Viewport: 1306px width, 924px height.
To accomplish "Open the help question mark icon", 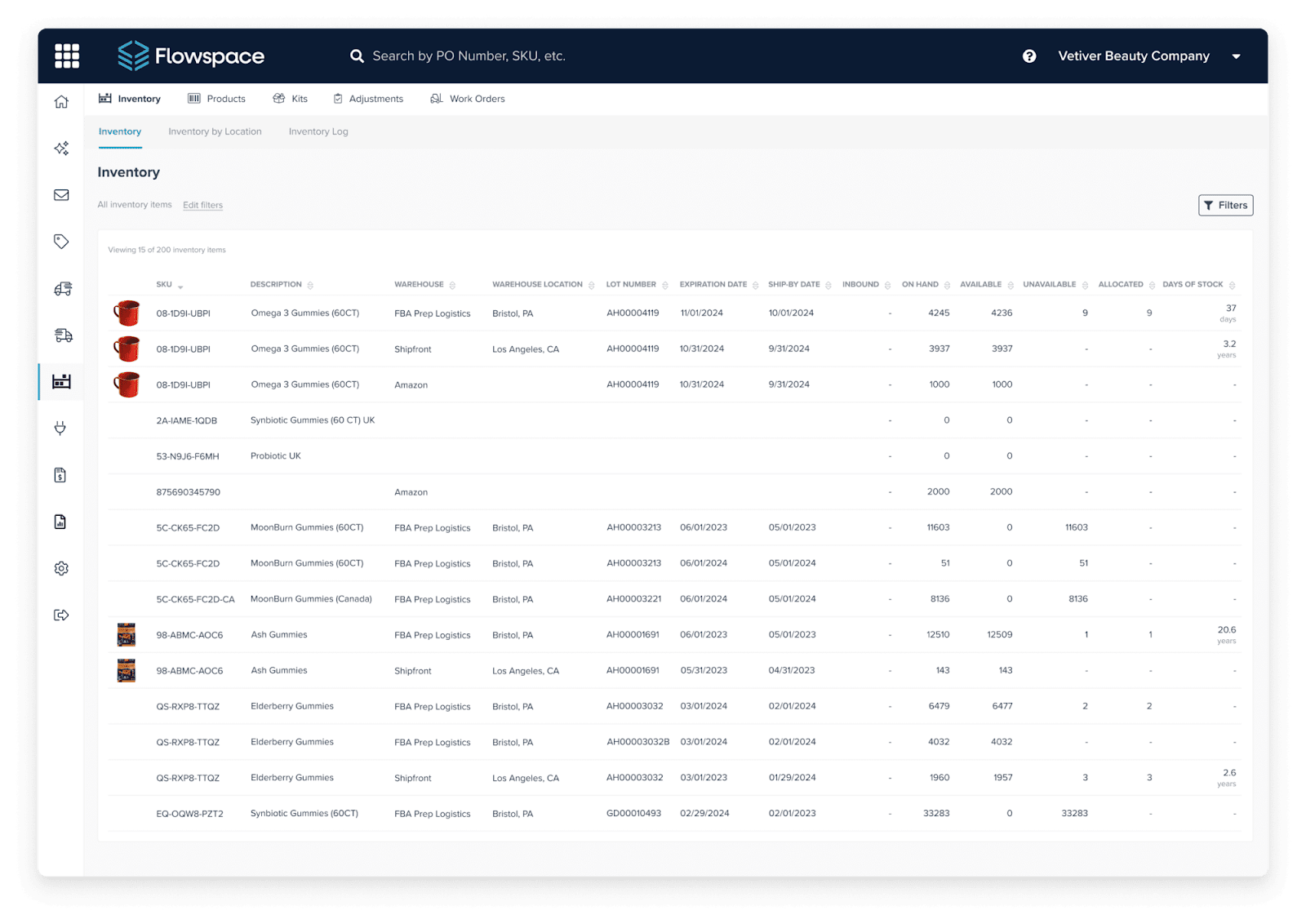I will pos(1029,56).
